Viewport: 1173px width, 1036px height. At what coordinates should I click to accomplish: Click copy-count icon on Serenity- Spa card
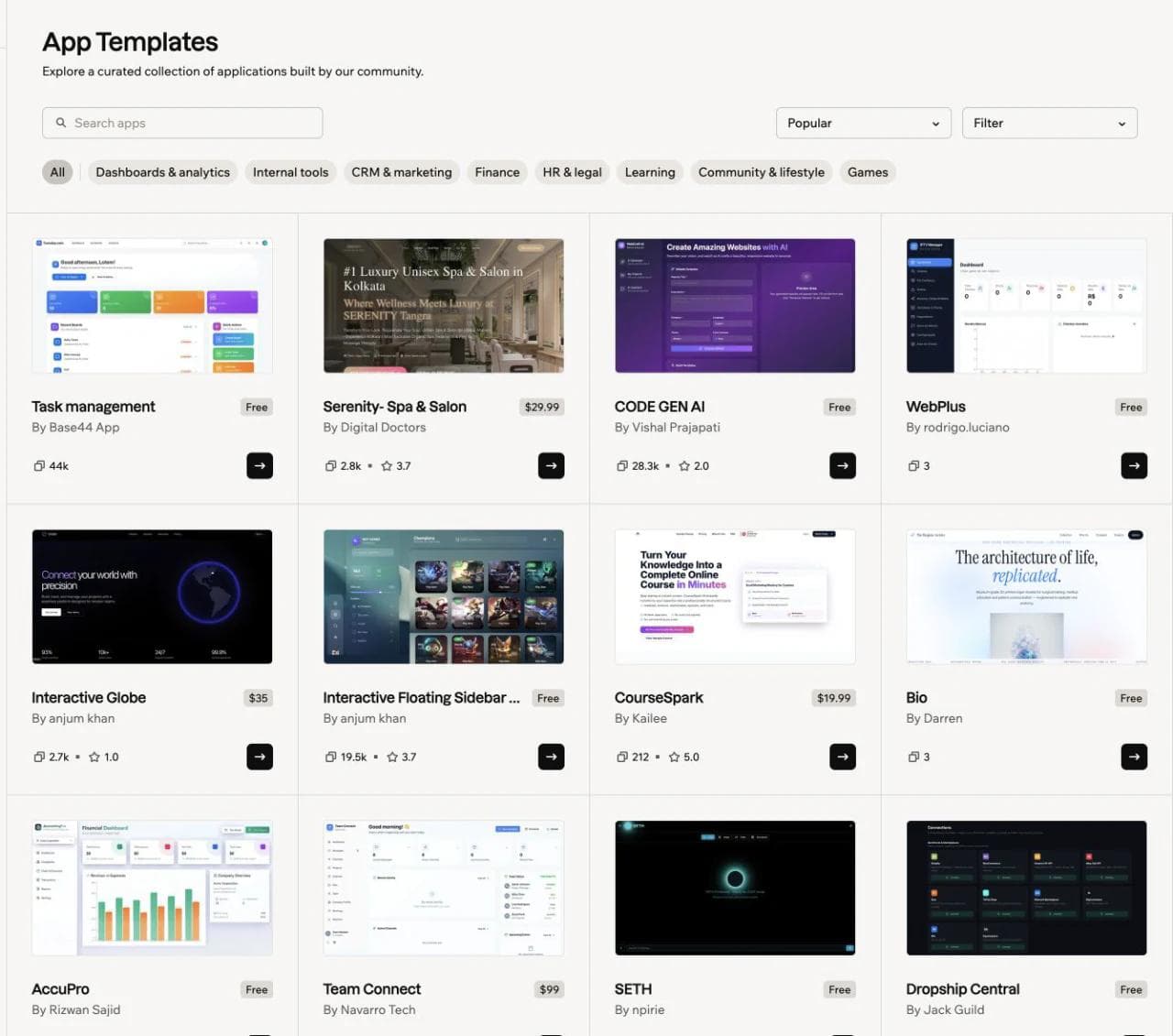click(330, 465)
